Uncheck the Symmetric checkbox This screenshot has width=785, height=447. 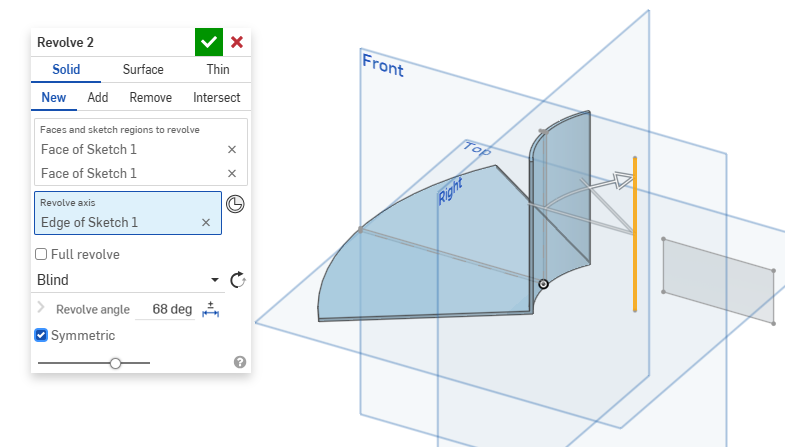(x=41, y=336)
